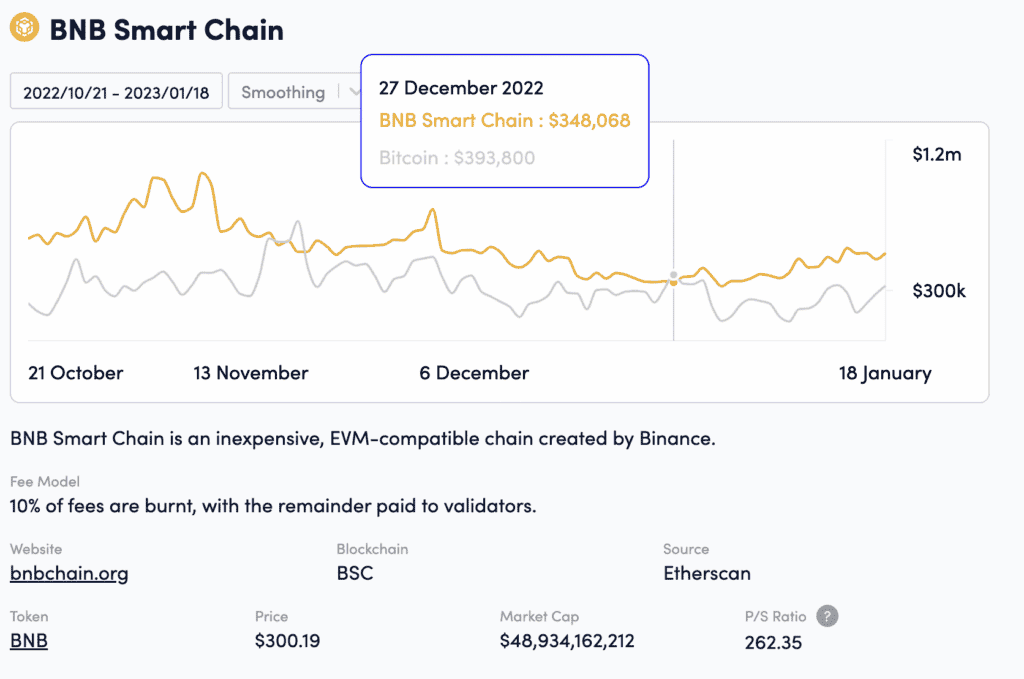The height and width of the screenshot is (679, 1024).
Task: Click the gray hover dot on the Bitcoin line
Action: point(673,274)
